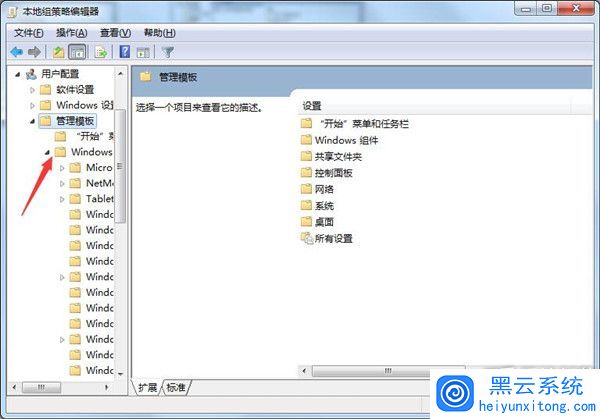Click tree pane scroll up arrow
The image size is (600, 419).
coord(121,73)
